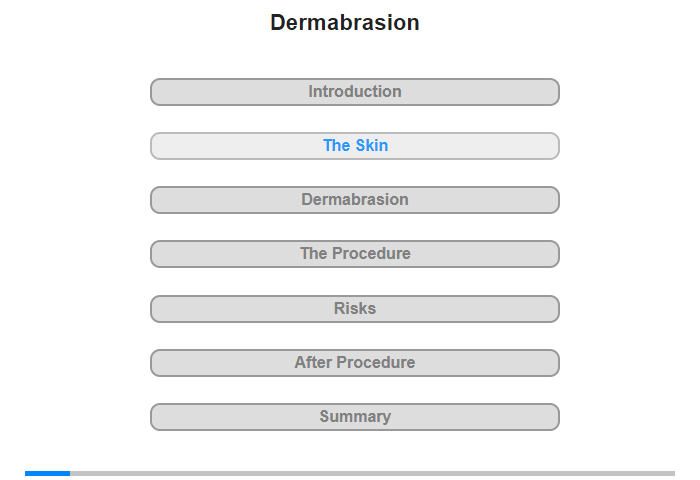Click the text label 'Summary'
The width and height of the screenshot is (700, 480).
(x=355, y=417)
